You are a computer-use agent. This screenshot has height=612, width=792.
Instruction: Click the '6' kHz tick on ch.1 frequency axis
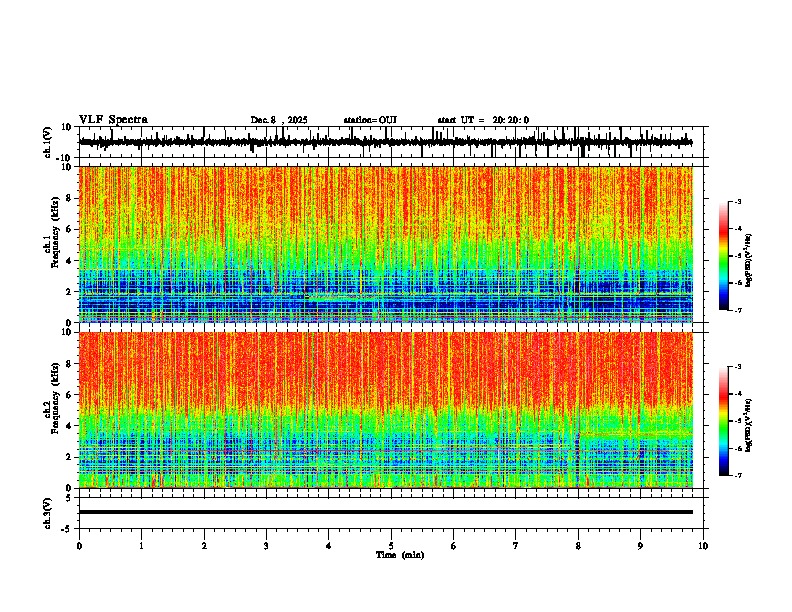coord(69,230)
